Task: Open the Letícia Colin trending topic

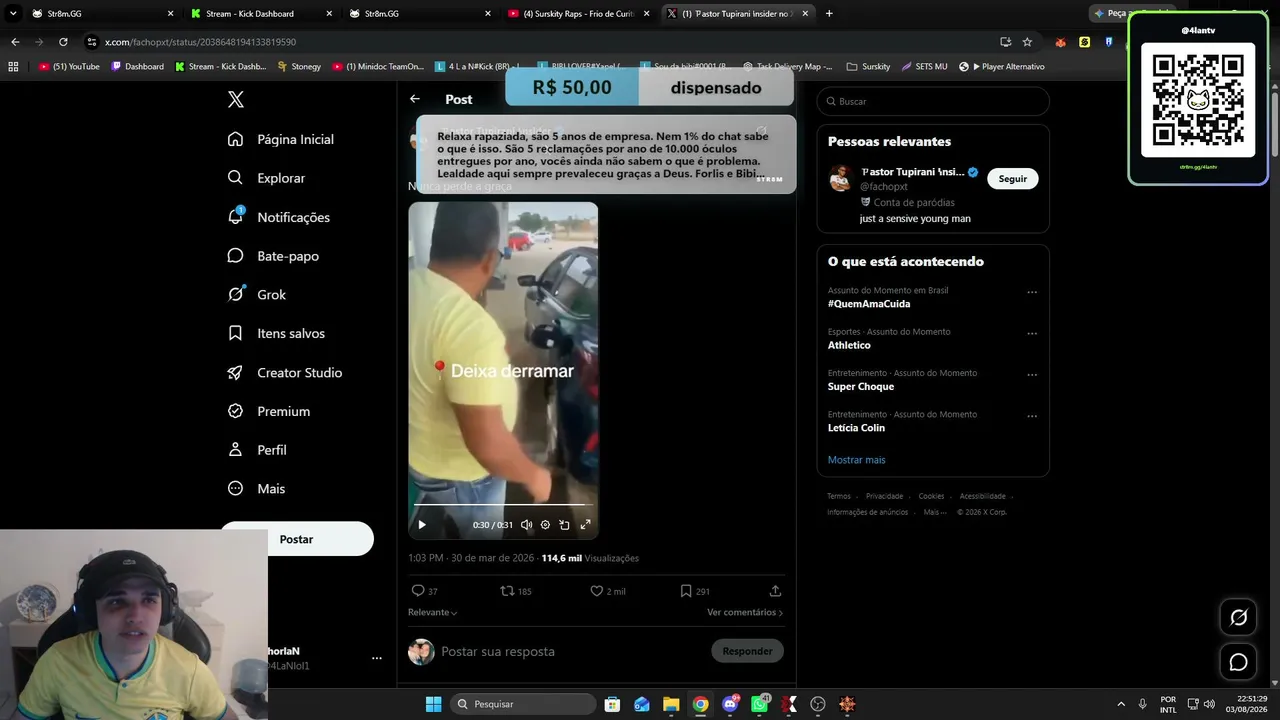Action: tap(856, 428)
